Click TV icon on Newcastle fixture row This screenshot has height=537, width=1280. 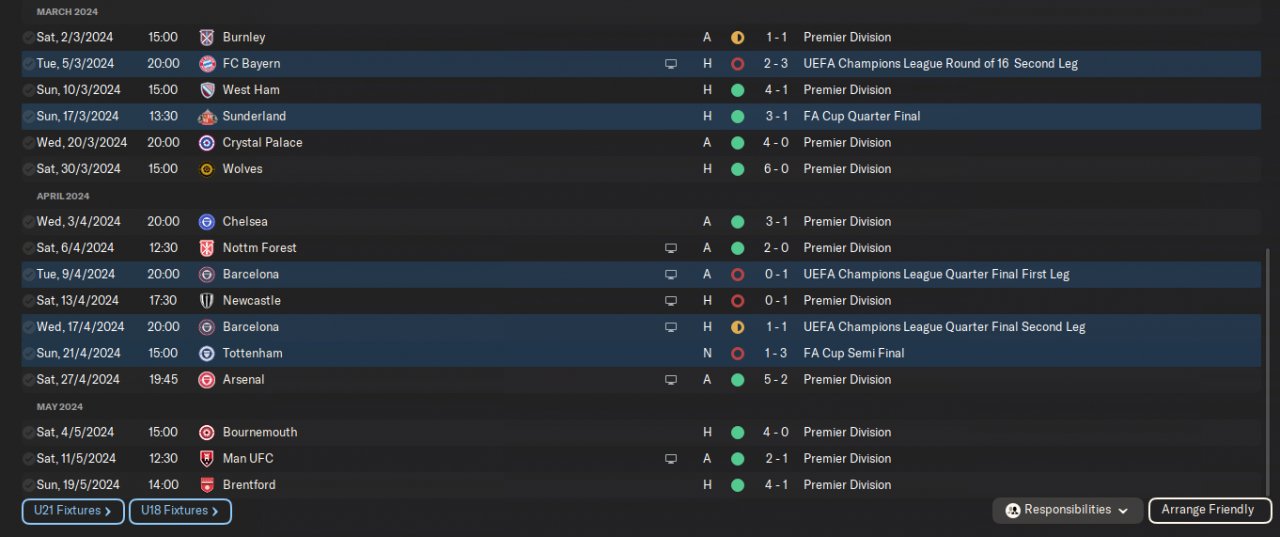click(x=671, y=301)
